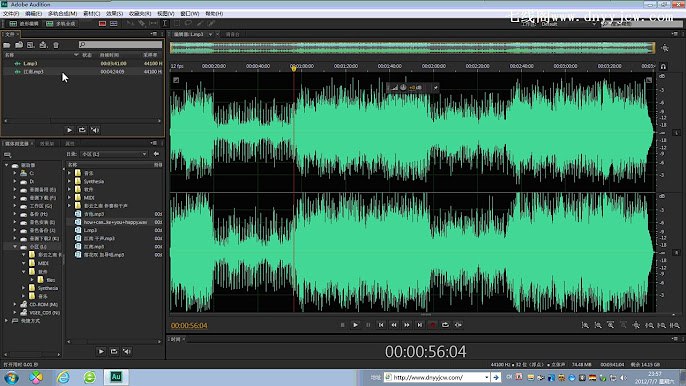The width and height of the screenshot is (686, 386).
Task: Toggle loop playback in the Files panel
Action: pos(82,130)
